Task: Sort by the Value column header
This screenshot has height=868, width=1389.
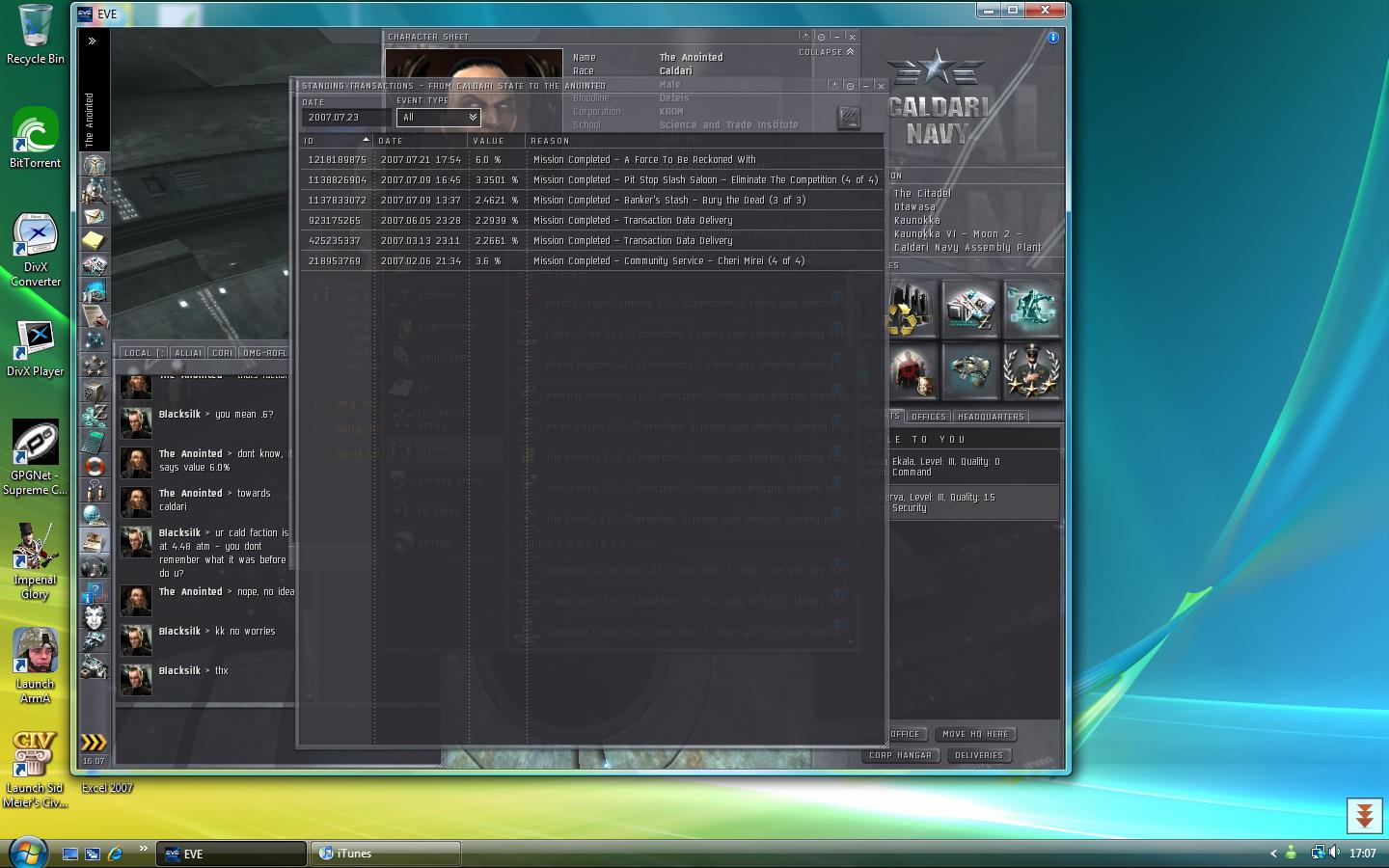Action: pos(498,141)
